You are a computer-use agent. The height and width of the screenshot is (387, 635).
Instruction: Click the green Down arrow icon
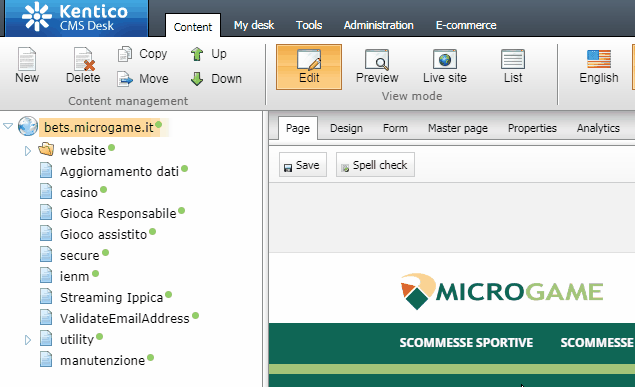click(x=197, y=79)
